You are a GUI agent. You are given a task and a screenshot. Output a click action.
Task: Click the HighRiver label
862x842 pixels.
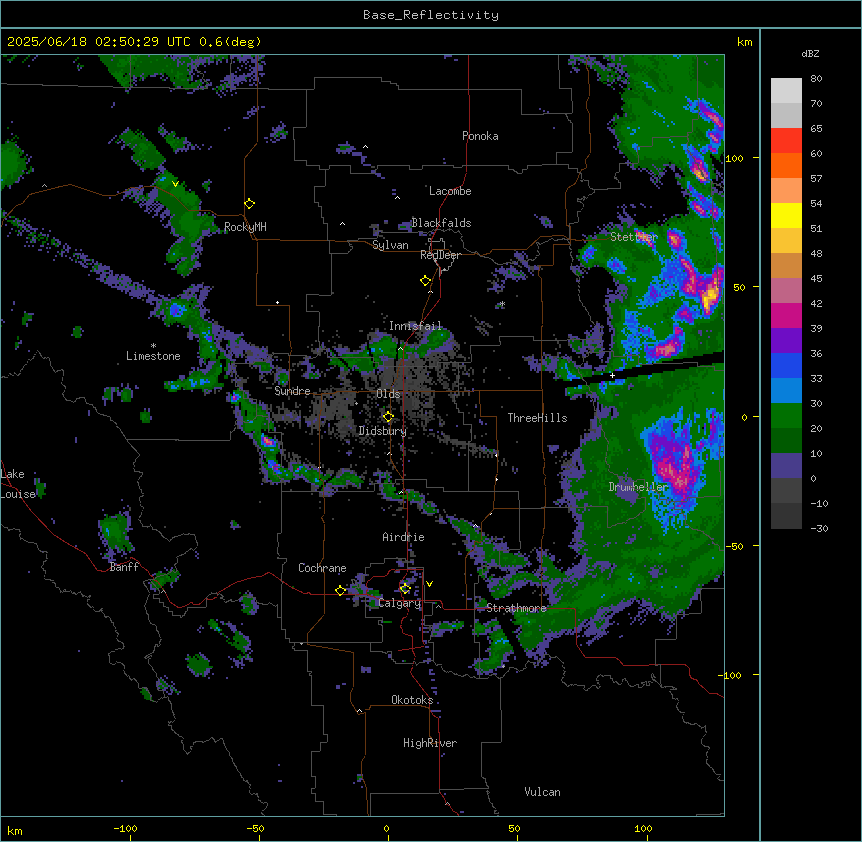point(430,743)
